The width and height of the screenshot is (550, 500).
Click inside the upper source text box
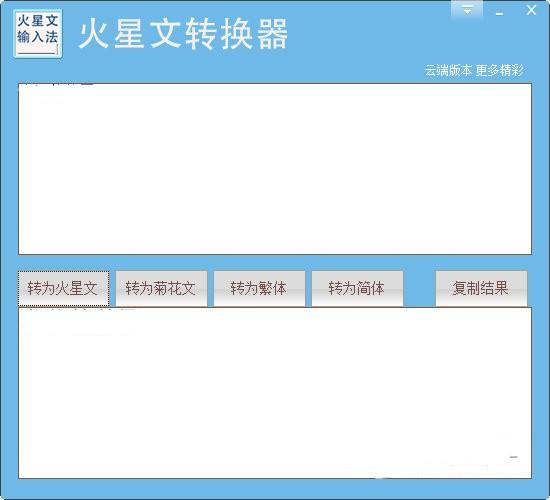point(275,169)
